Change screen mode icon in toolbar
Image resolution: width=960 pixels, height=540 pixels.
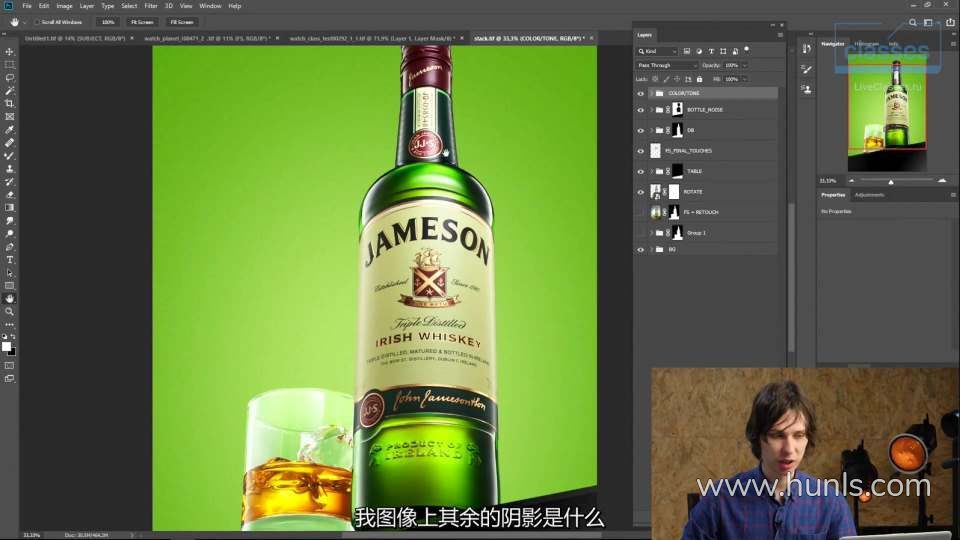click(9, 378)
